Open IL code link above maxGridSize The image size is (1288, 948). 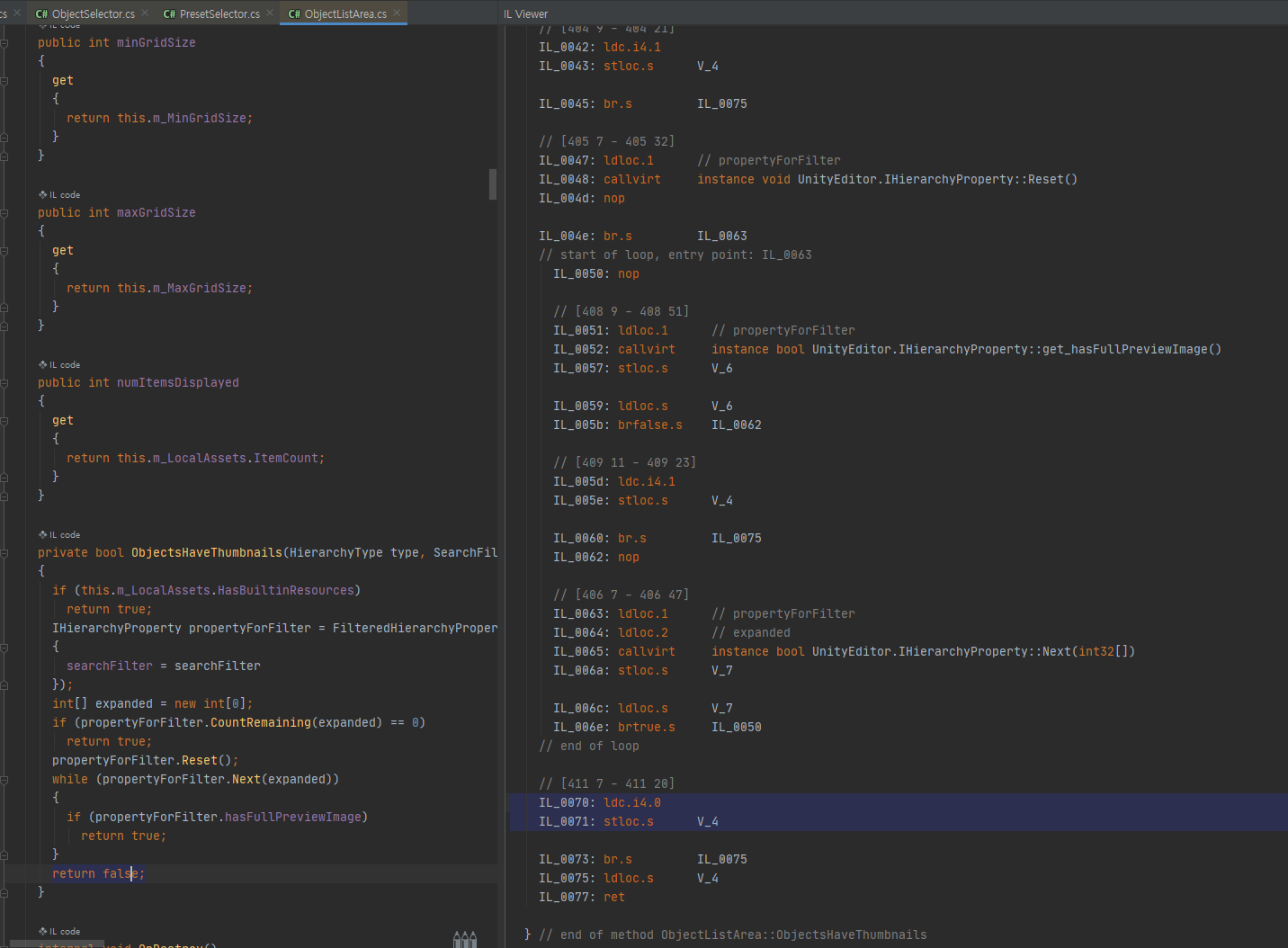pyautogui.click(x=59, y=194)
